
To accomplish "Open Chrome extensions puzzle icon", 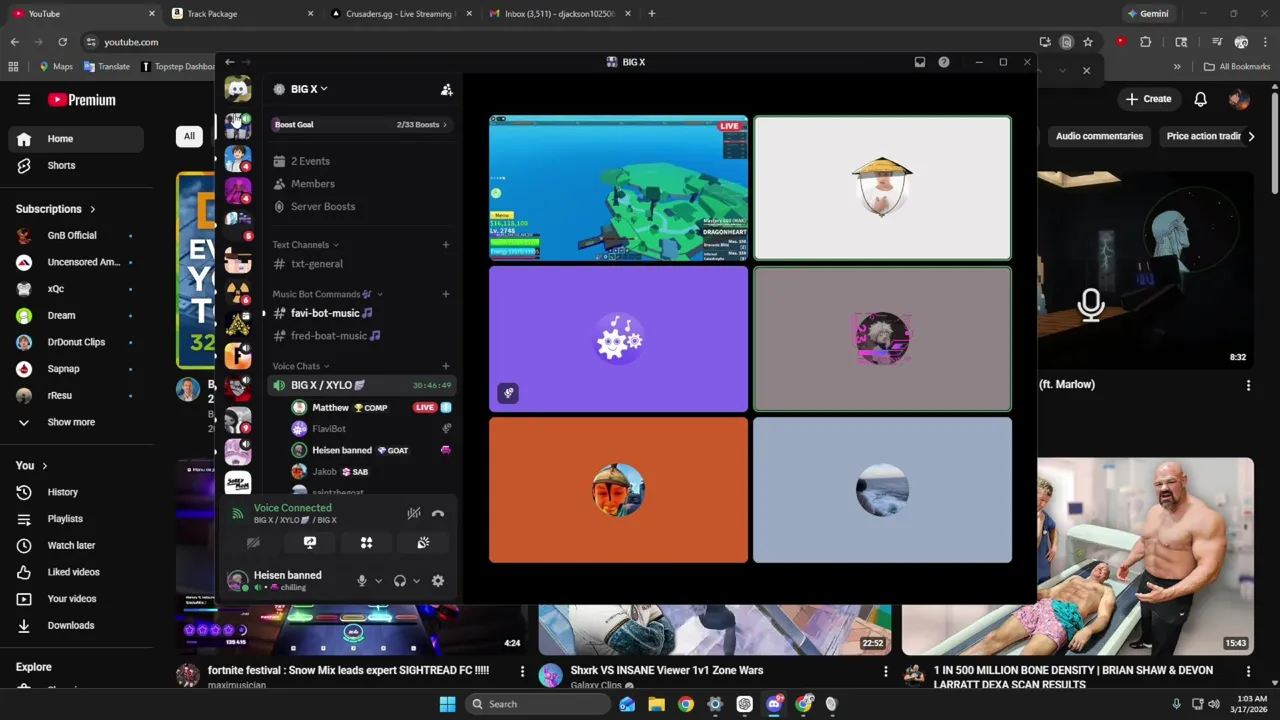I will click(1146, 42).
